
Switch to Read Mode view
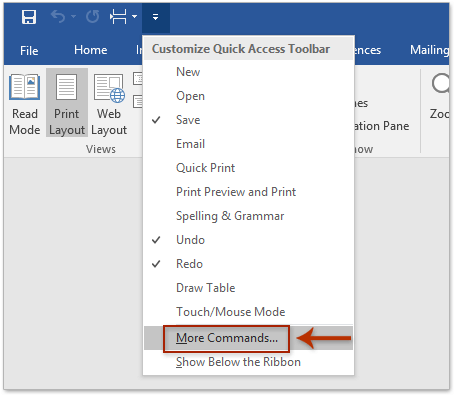tap(25, 104)
